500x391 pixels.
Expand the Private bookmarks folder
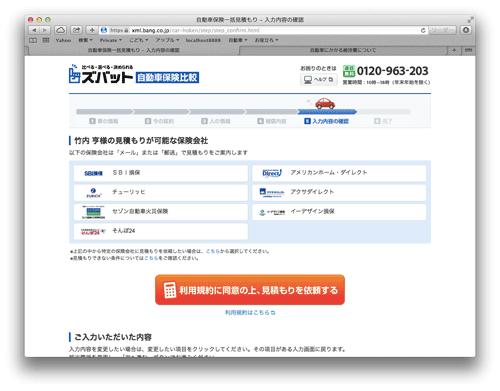click(111, 40)
